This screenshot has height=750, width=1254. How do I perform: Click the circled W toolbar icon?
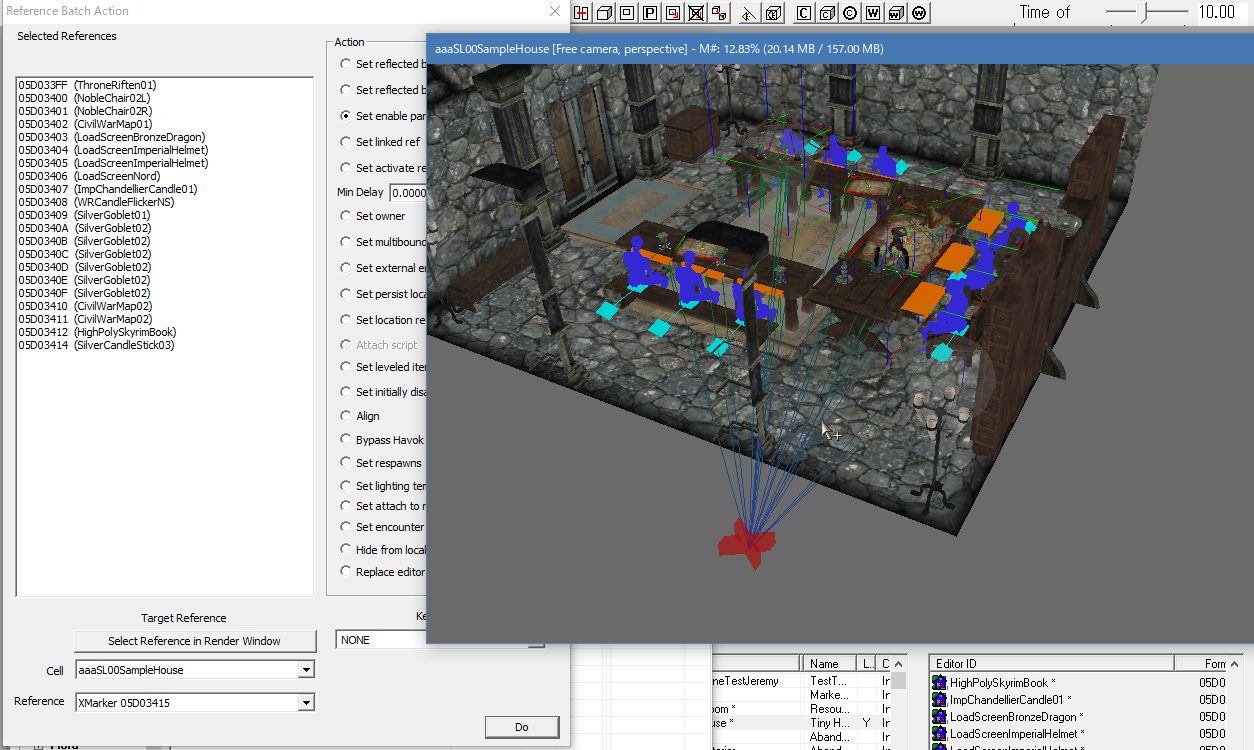point(920,13)
